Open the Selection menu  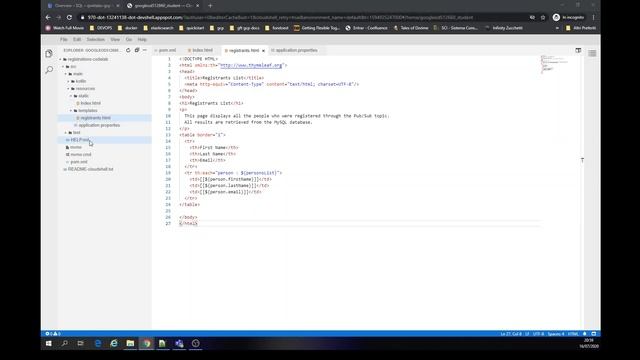pyautogui.click(x=96, y=40)
